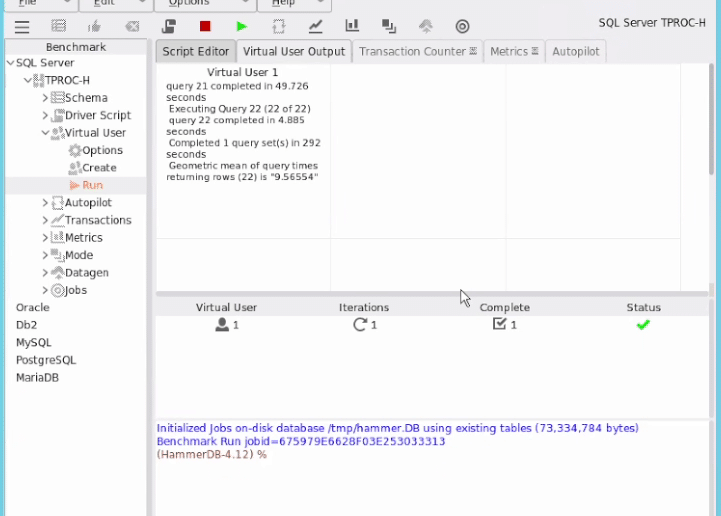Click the Create users icon in tree

tap(74, 168)
